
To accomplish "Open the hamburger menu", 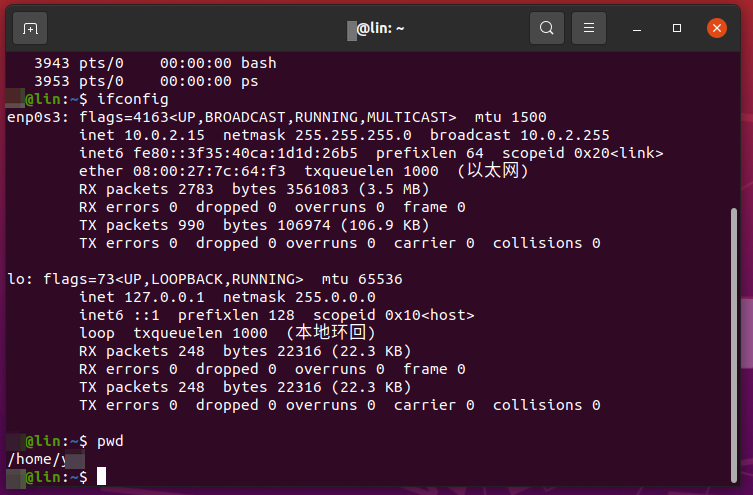I will [589, 28].
